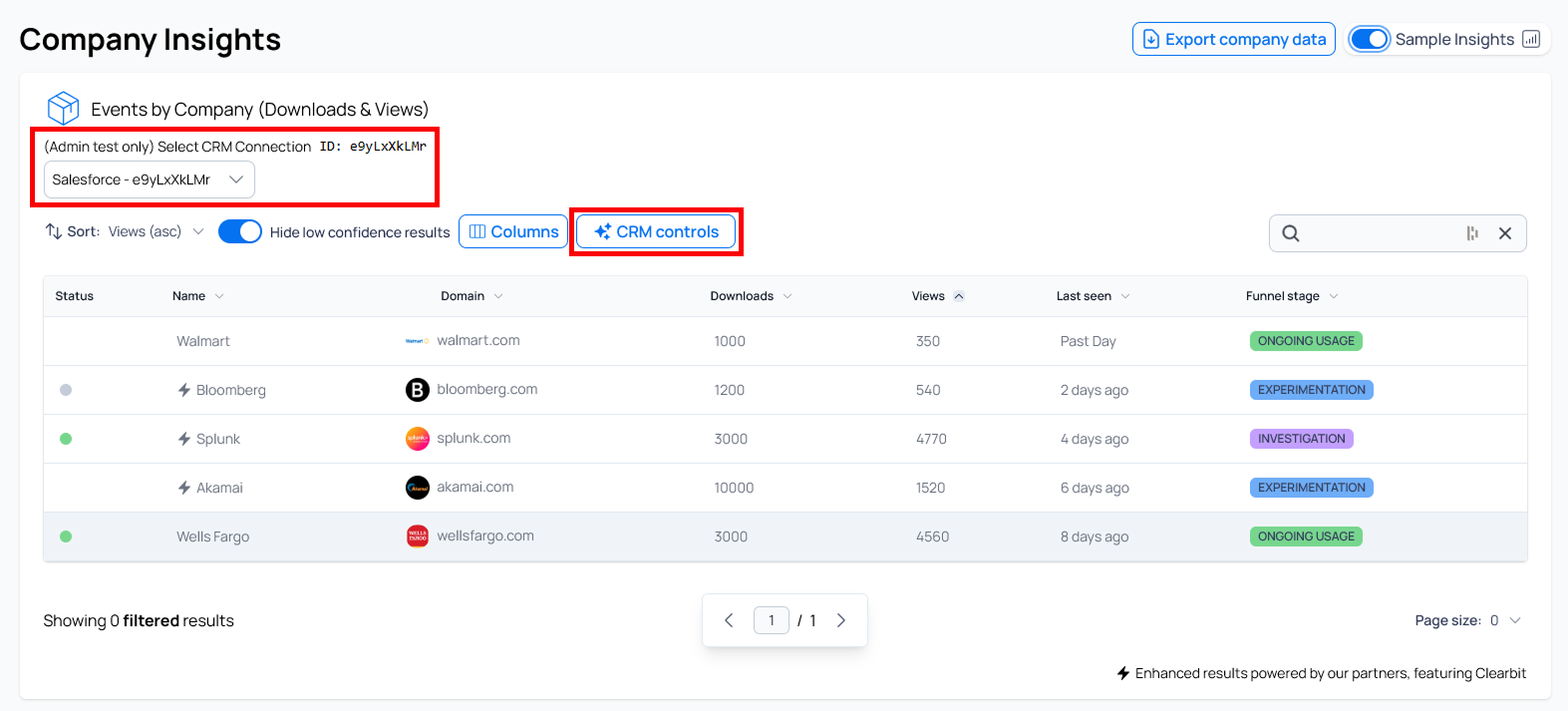Open the Columns selector button
The width and height of the screenshot is (1568, 711).
click(x=513, y=231)
